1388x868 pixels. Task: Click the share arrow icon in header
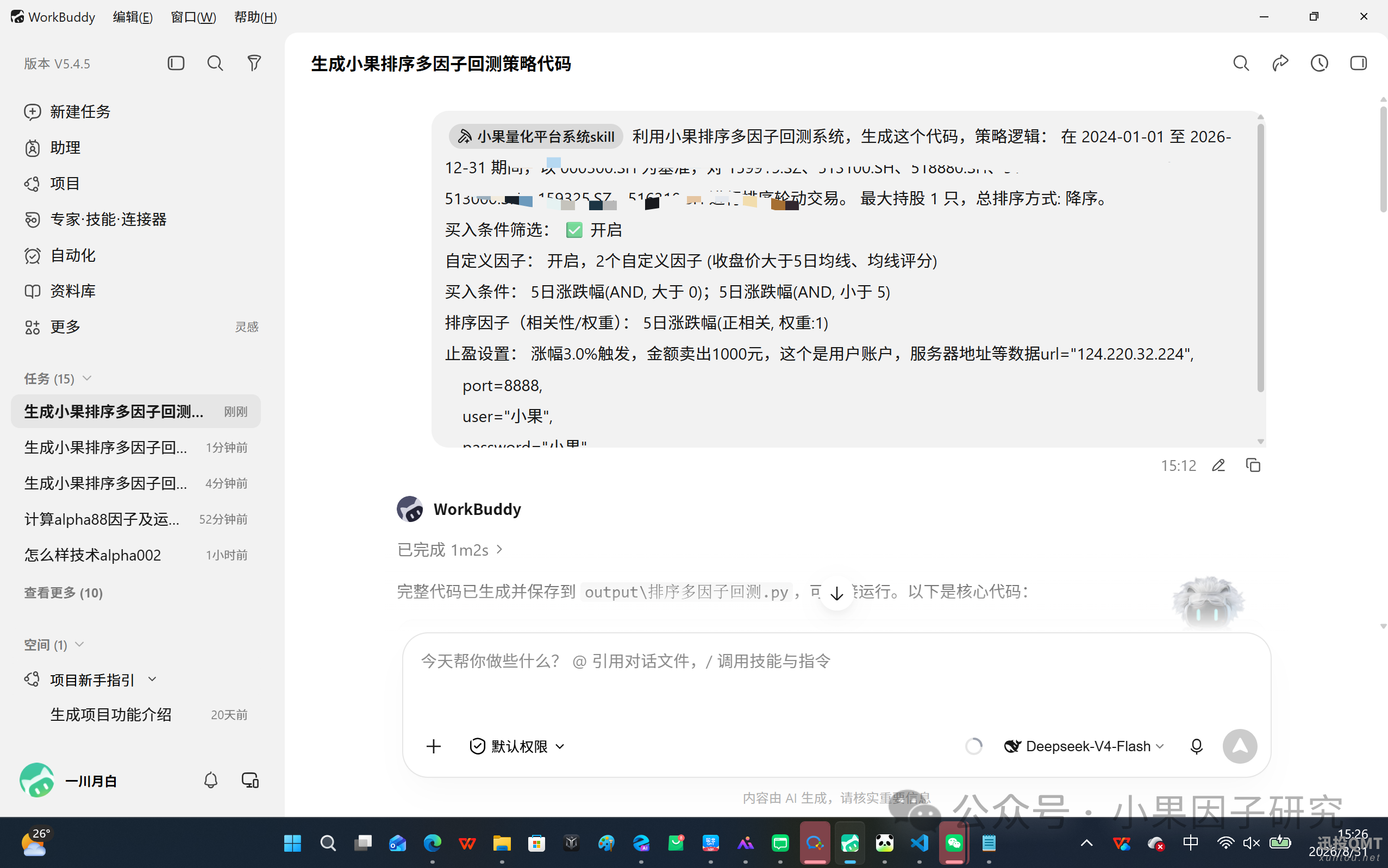1280,63
